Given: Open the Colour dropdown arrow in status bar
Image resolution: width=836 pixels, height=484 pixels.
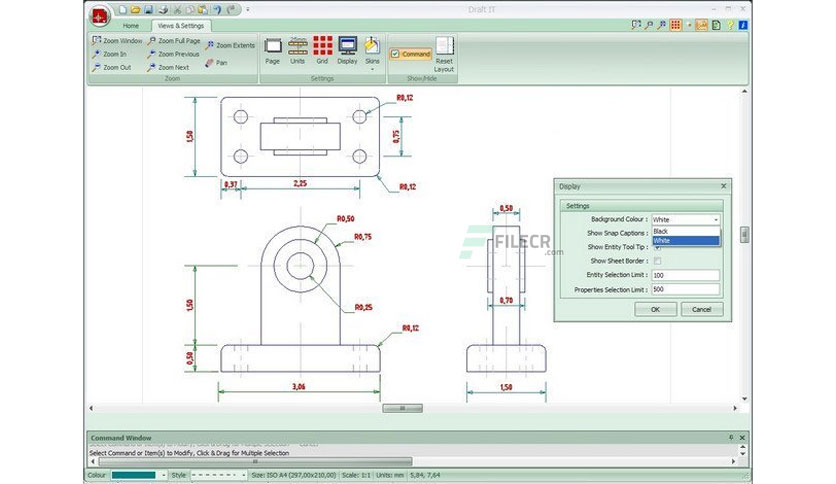Looking at the screenshot, I should pyautogui.click(x=163, y=475).
